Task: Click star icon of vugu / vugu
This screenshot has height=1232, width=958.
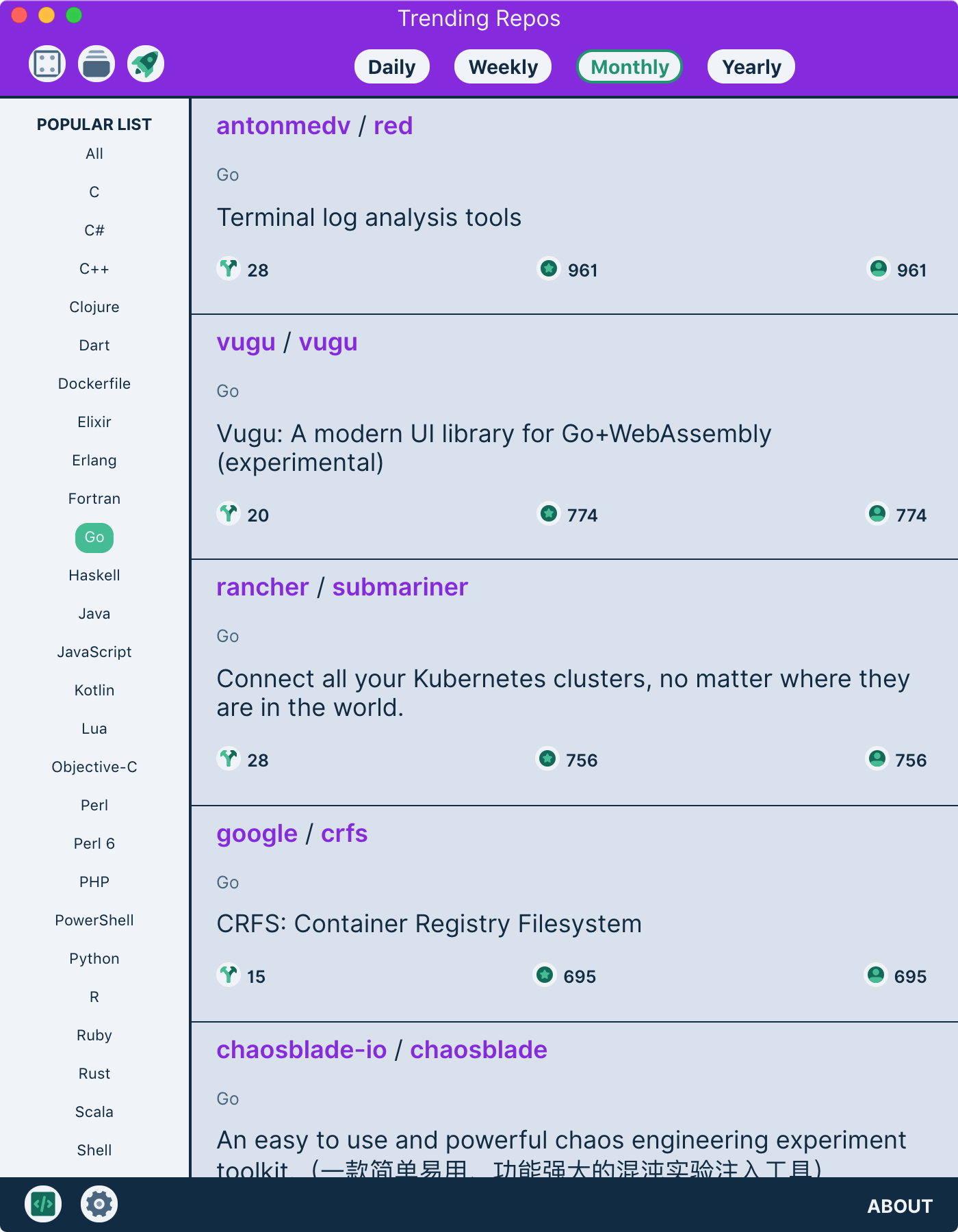Action: click(x=549, y=513)
